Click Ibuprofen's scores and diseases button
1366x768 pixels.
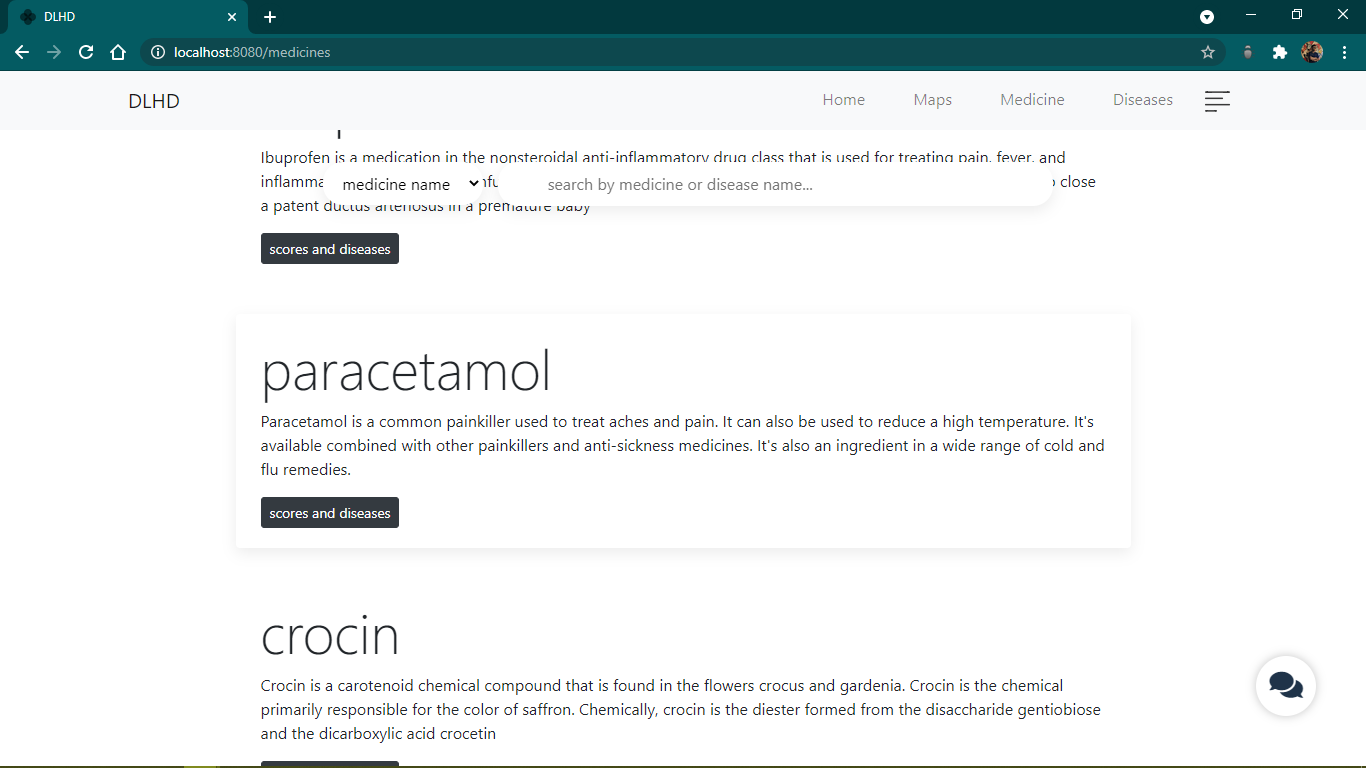click(330, 249)
